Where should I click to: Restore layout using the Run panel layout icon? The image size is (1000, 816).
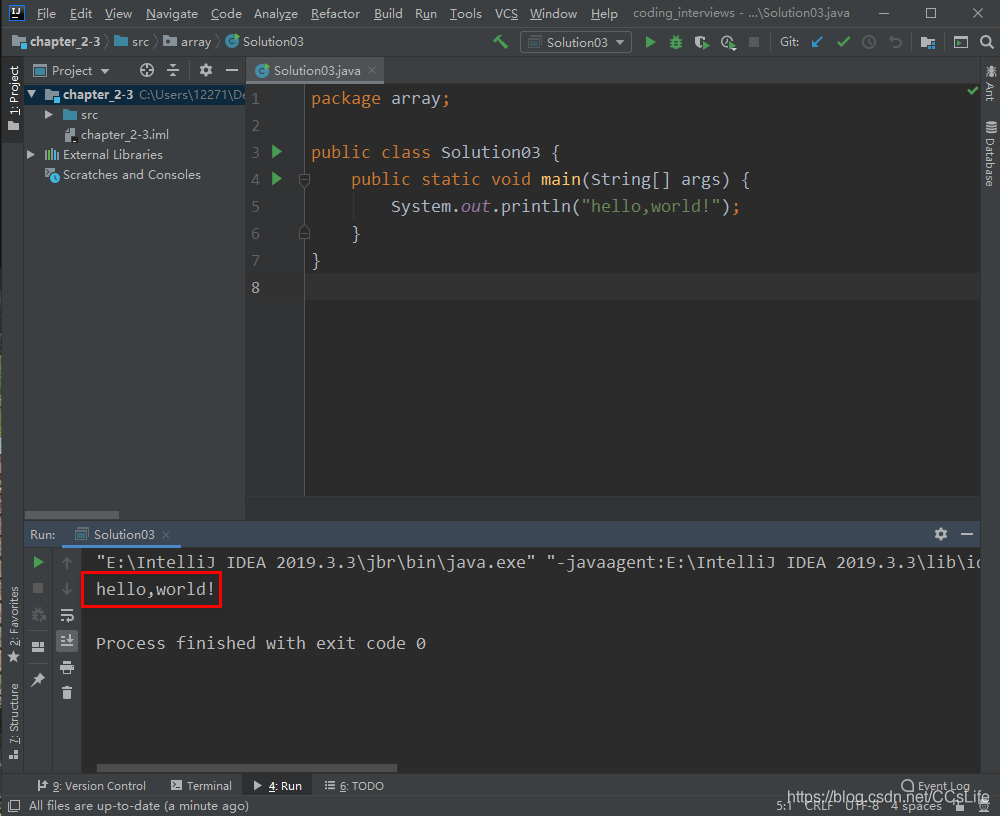click(x=38, y=646)
